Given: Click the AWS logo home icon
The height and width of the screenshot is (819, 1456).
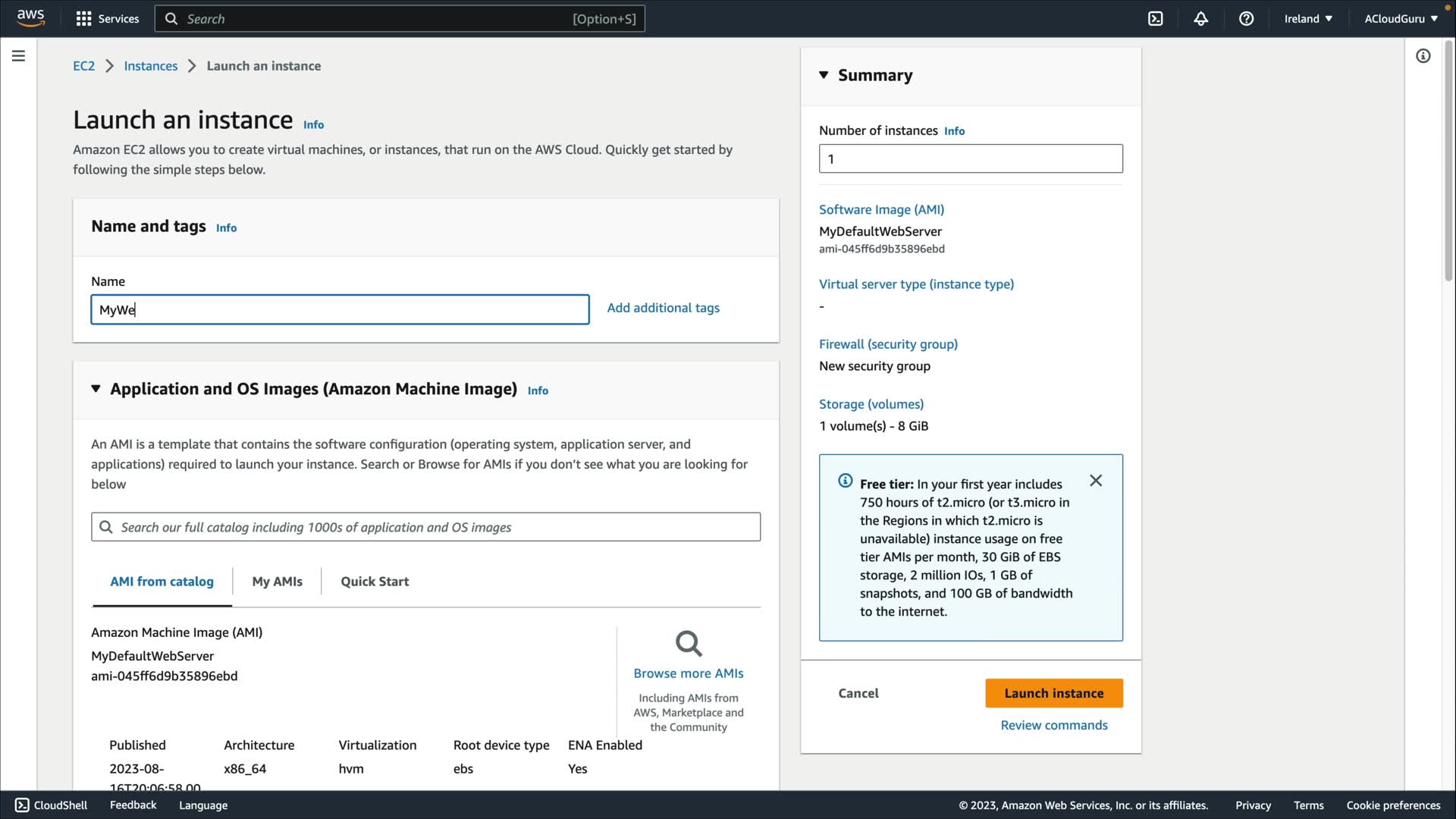Looking at the screenshot, I should 30,18.
